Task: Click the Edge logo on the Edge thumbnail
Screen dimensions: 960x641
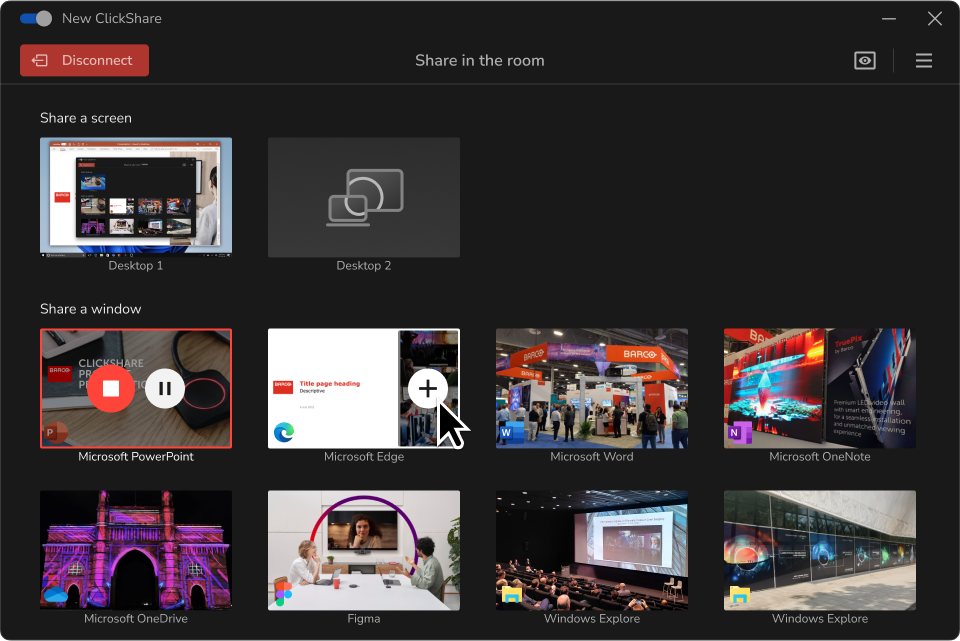Action: click(284, 430)
